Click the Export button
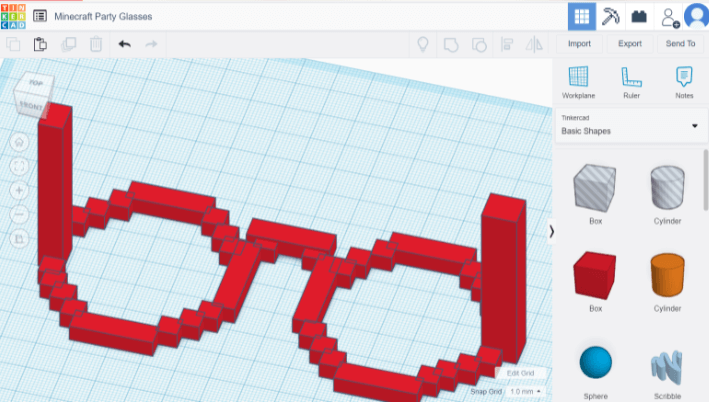Viewport: 709px width, 402px height. (x=630, y=44)
